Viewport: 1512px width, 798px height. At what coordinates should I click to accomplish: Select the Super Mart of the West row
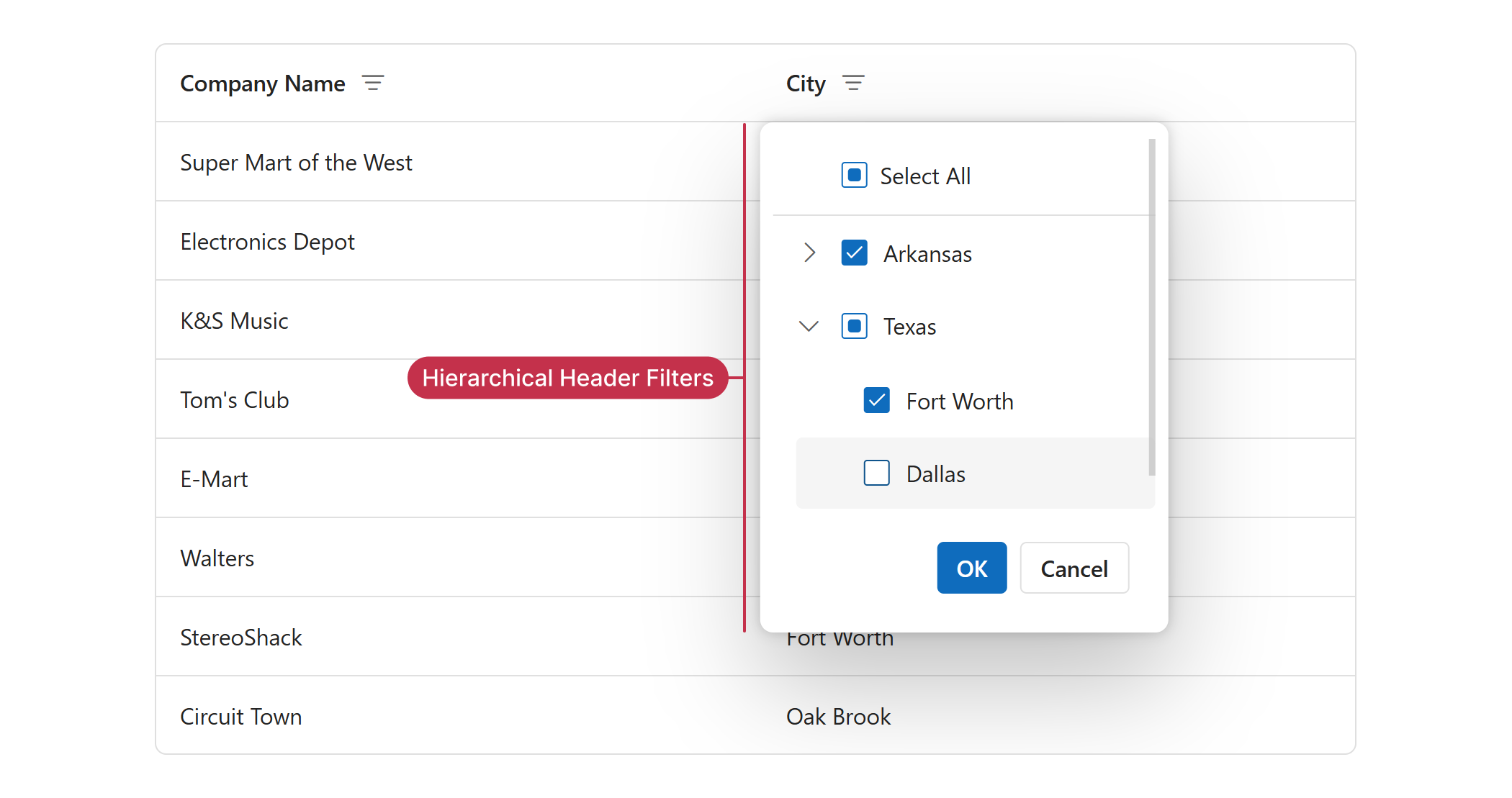(x=296, y=162)
